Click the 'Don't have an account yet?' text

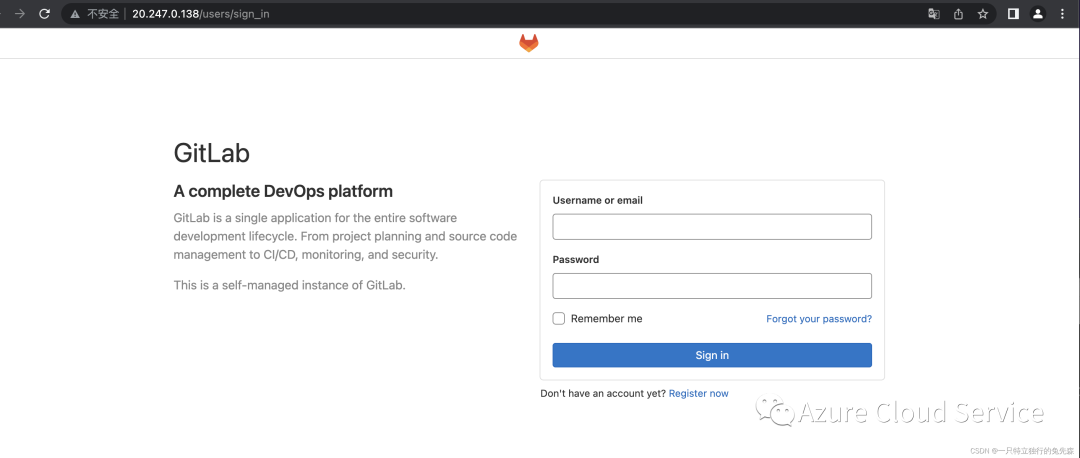point(603,393)
